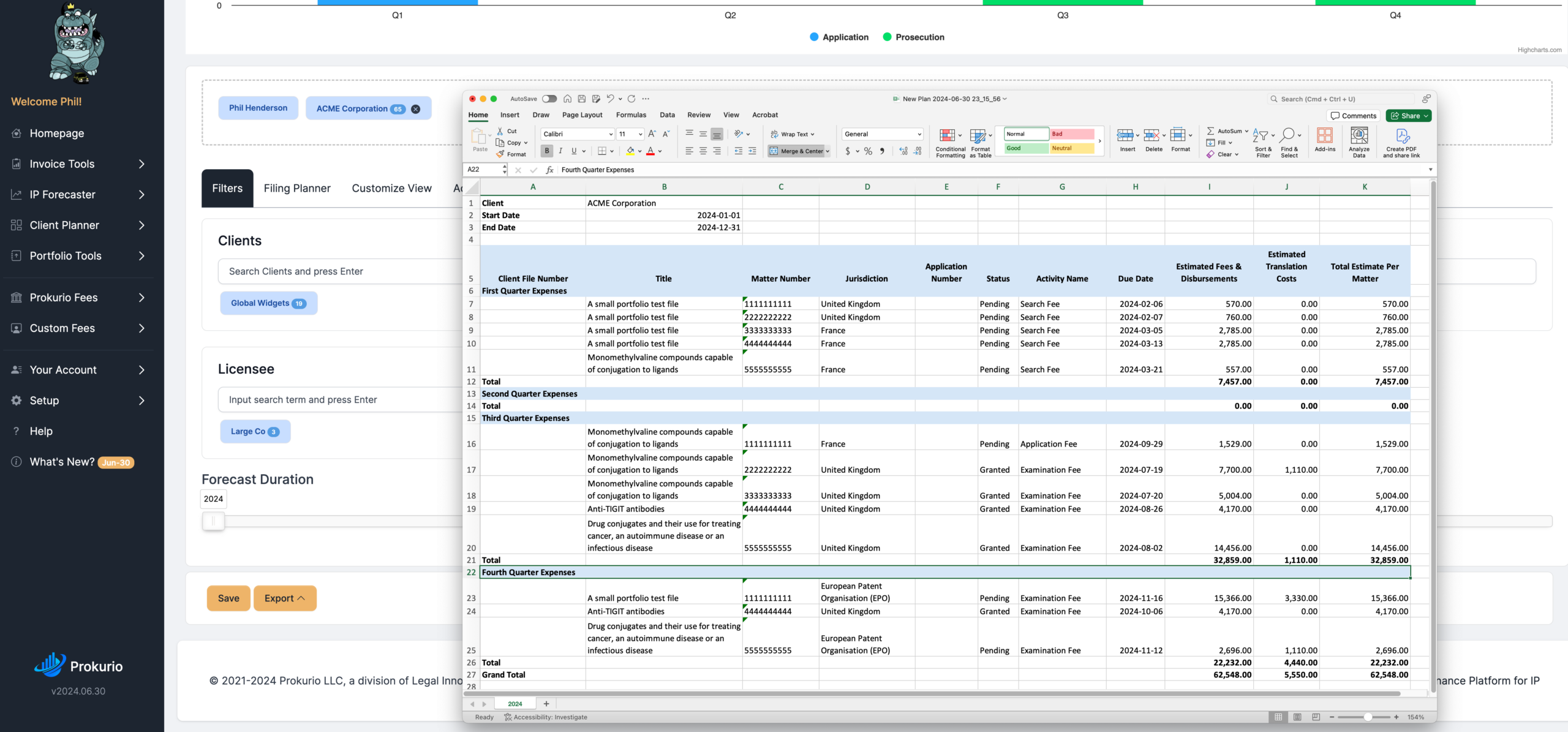Remove ACME Corporation filter with the x icon

tap(416, 109)
